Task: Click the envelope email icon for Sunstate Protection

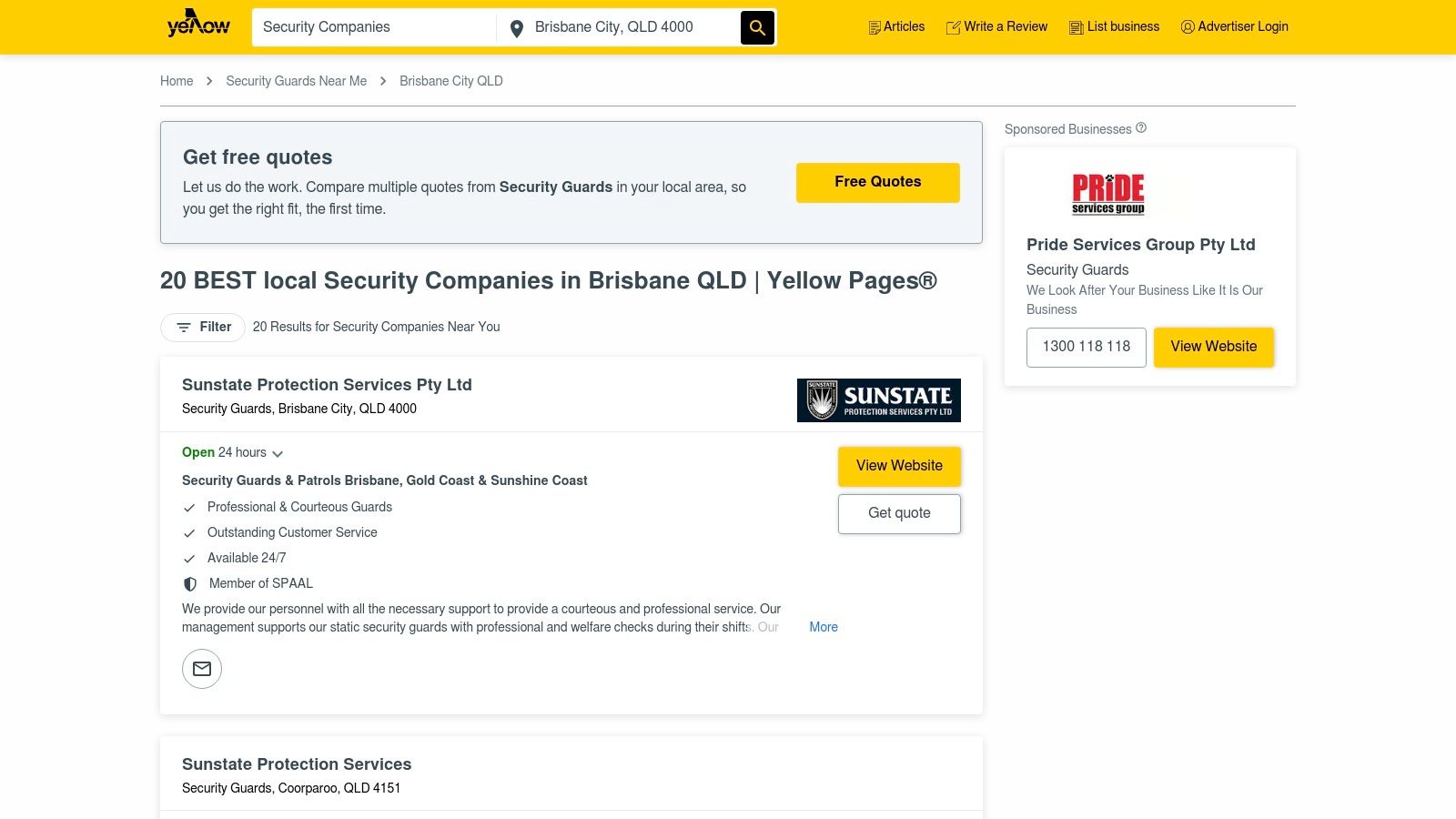Action: pyautogui.click(x=201, y=669)
